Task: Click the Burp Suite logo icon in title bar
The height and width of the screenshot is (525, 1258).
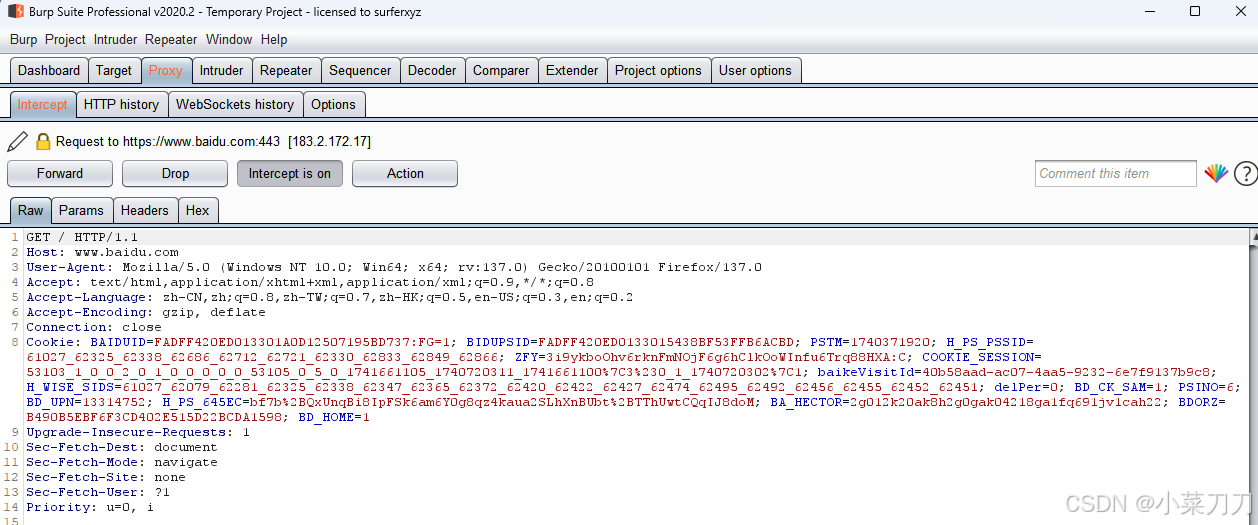Action: [16, 11]
